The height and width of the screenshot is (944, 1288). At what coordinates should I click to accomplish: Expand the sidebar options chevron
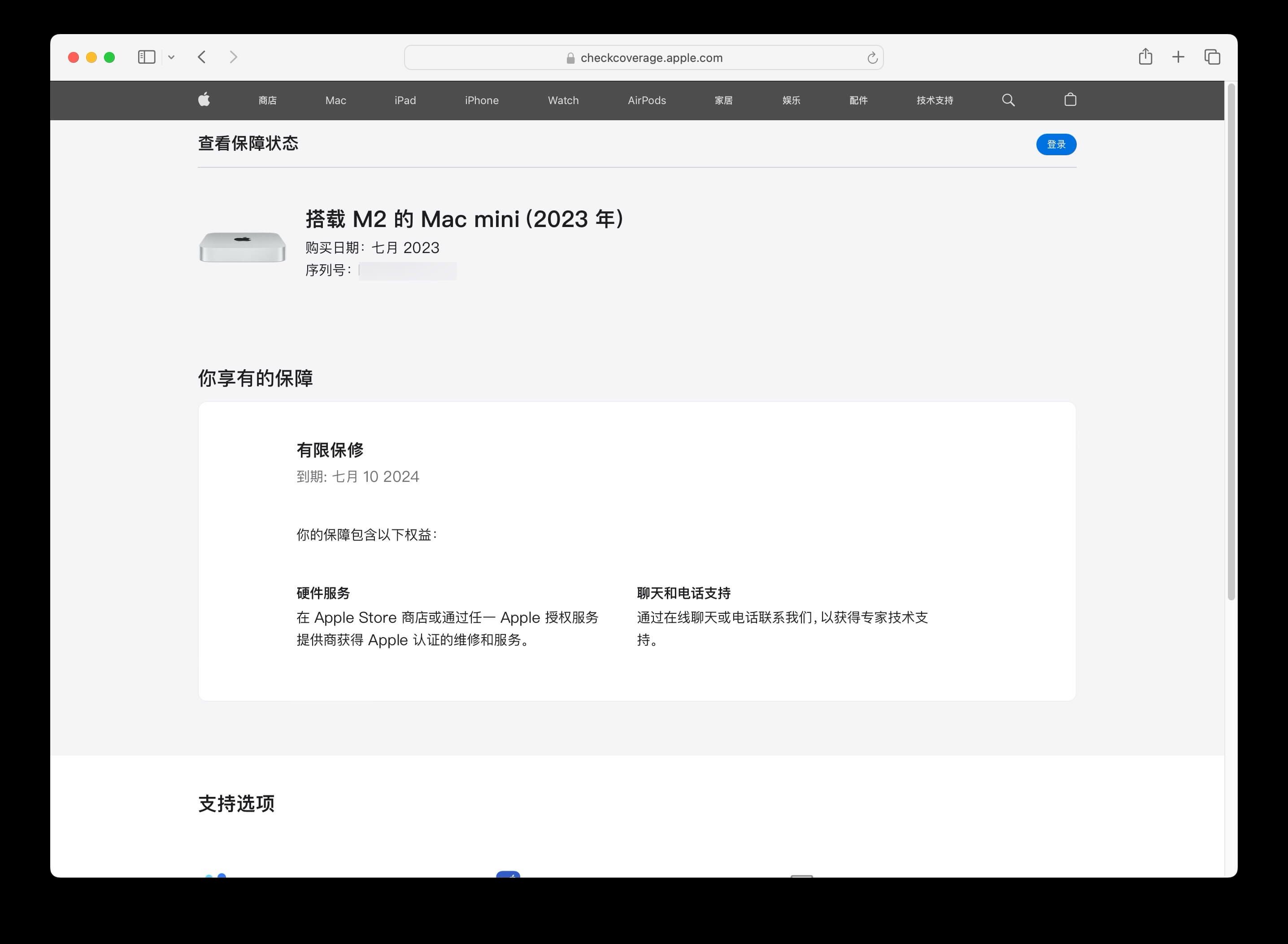(171, 57)
